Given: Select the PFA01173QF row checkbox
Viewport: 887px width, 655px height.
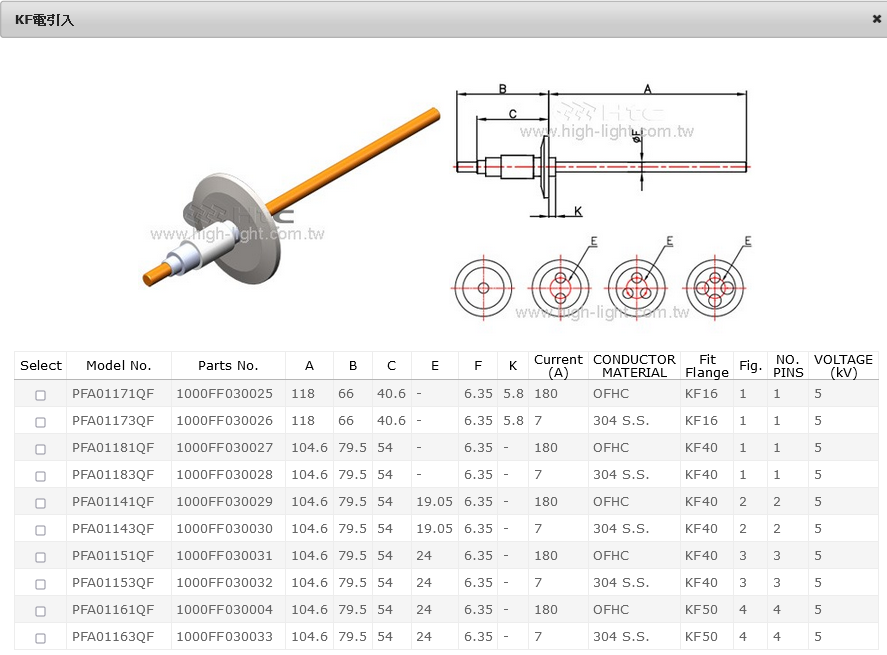Looking at the screenshot, I should [x=41, y=422].
